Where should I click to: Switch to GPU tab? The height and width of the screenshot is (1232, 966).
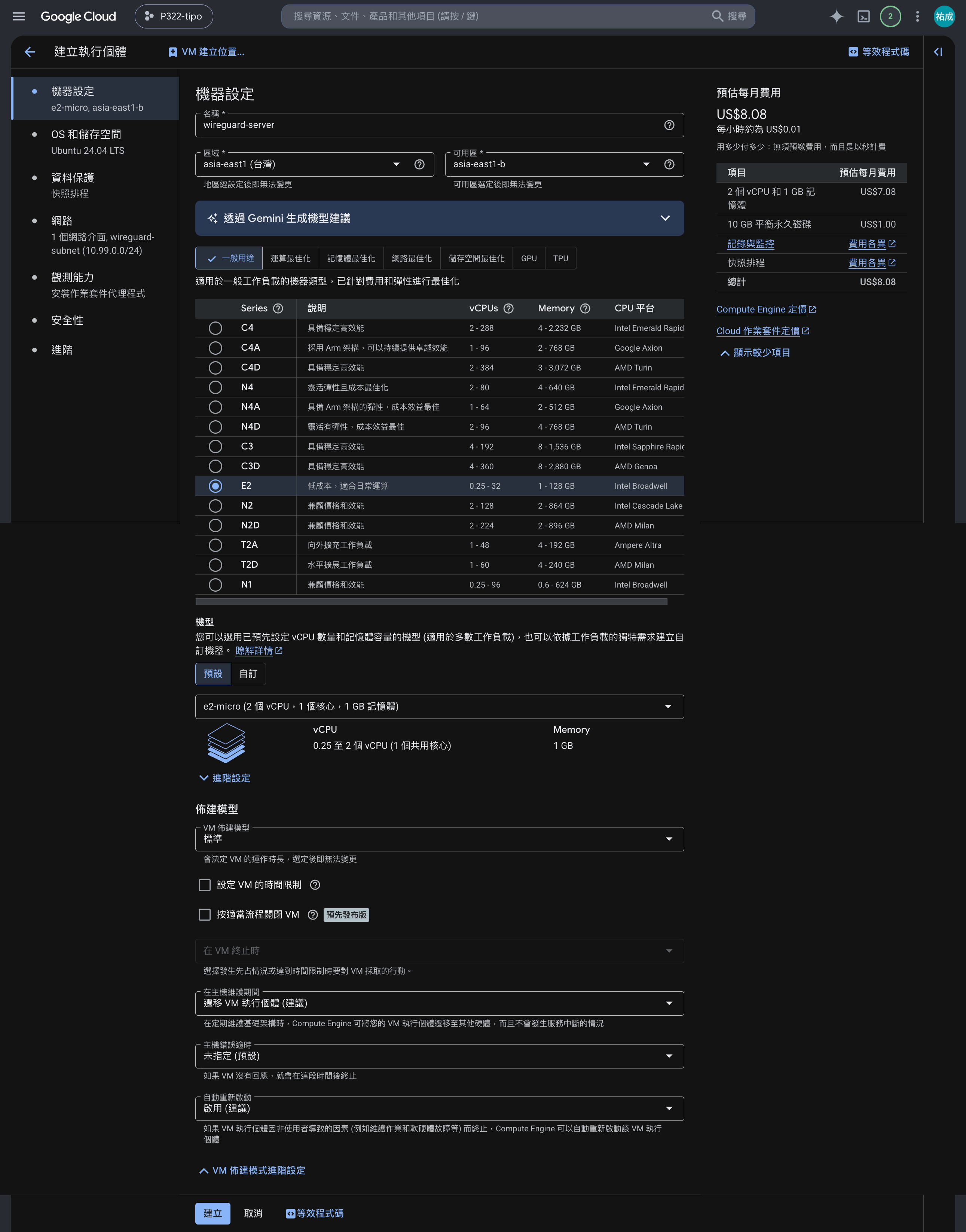[529, 259]
